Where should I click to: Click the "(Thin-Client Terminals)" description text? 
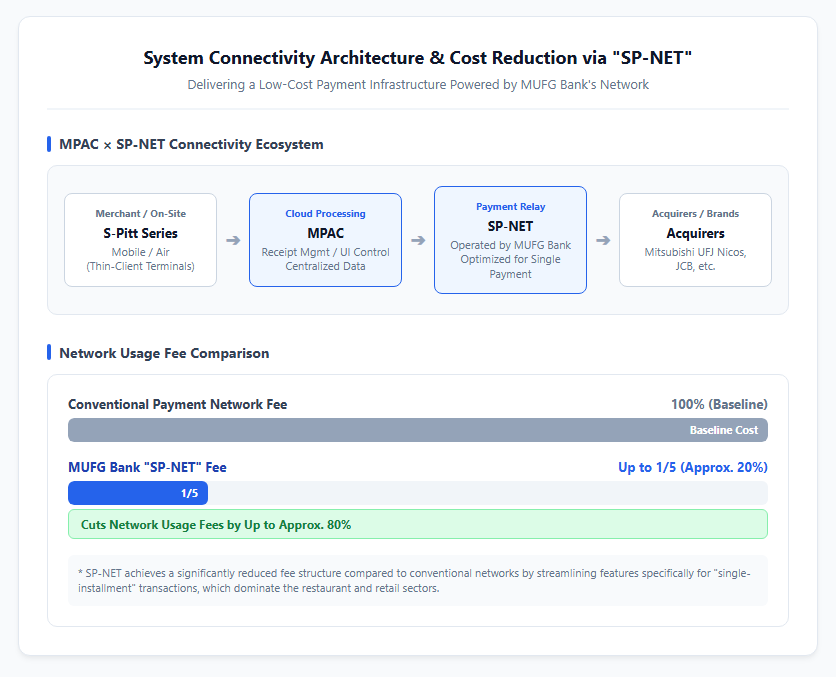(141, 266)
